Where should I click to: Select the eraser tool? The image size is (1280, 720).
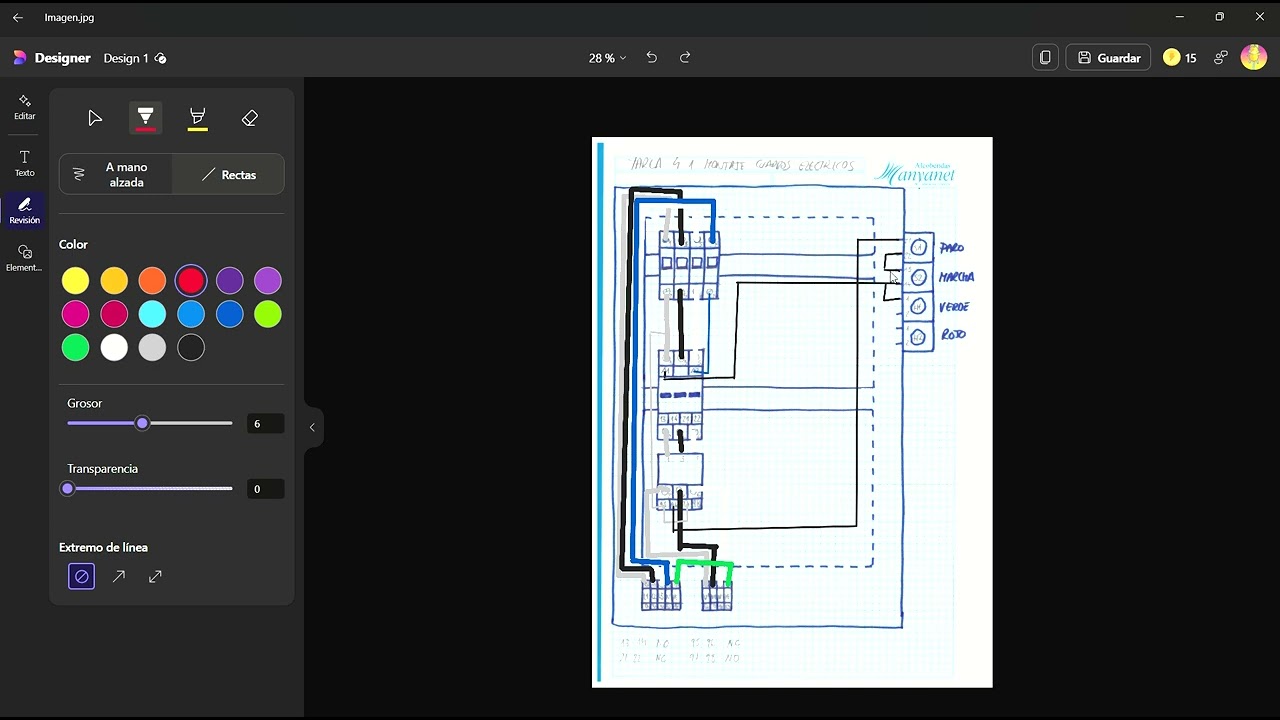[250, 118]
